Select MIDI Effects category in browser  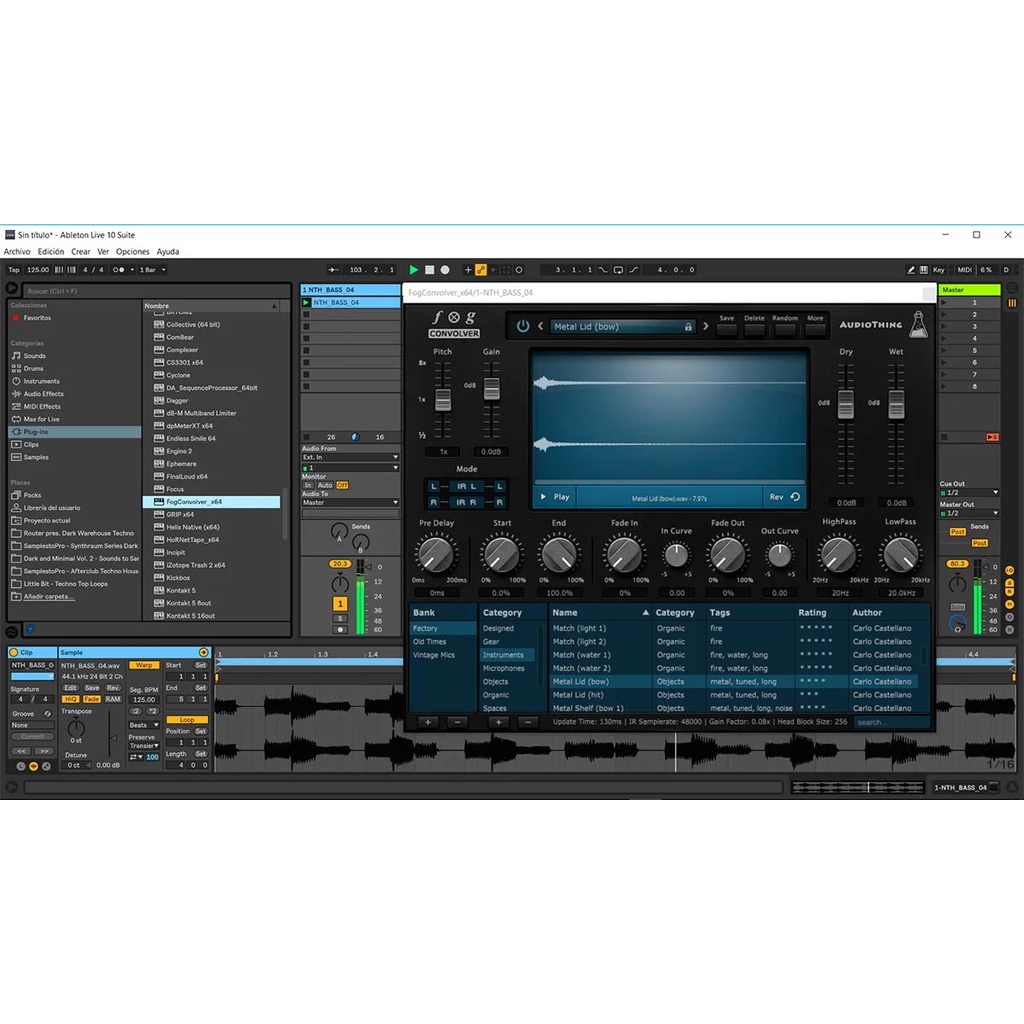[42, 407]
